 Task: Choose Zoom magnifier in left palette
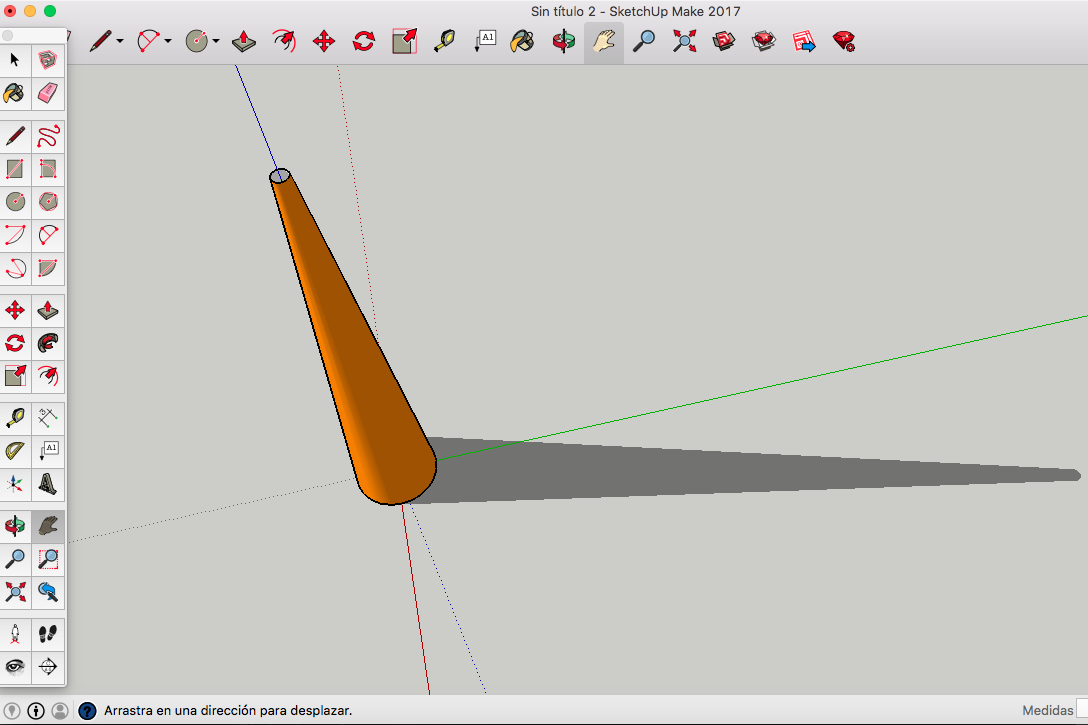[15, 558]
